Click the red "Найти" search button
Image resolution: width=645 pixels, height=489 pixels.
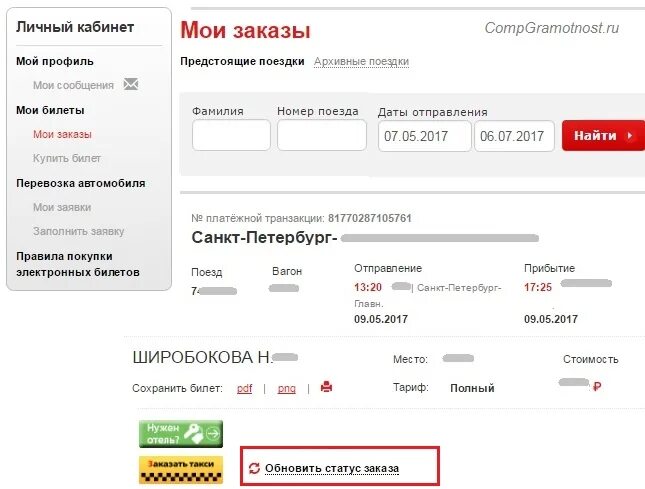point(603,135)
